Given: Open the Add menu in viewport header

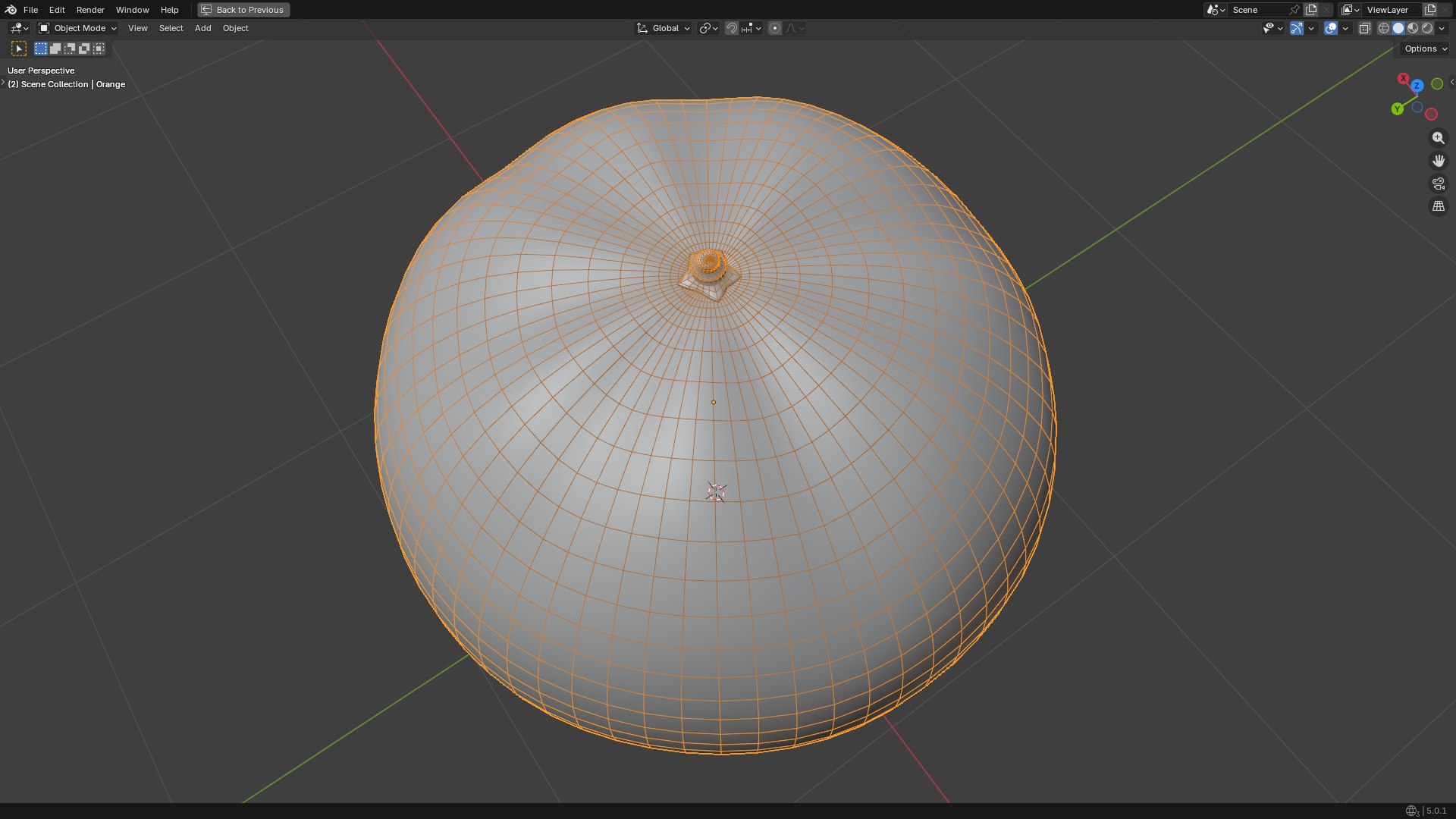Looking at the screenshot, I should pos(202,28).
